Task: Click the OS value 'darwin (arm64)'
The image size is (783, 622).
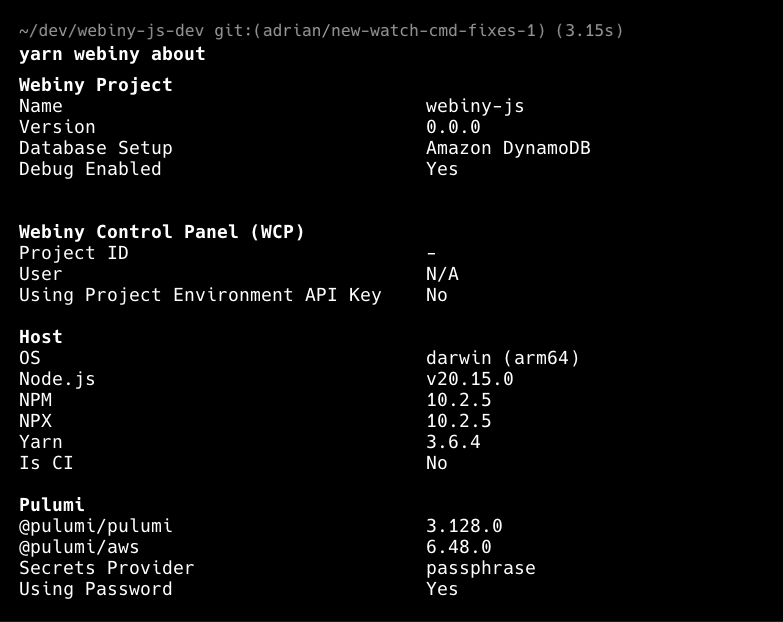Action: (503, 358)
